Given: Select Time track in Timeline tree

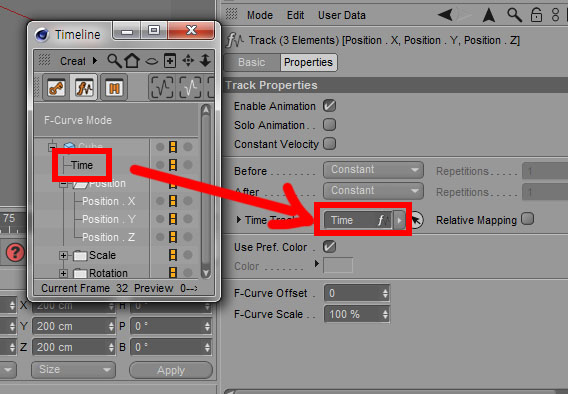Looking at the screenshot, I should coord(82,165).
